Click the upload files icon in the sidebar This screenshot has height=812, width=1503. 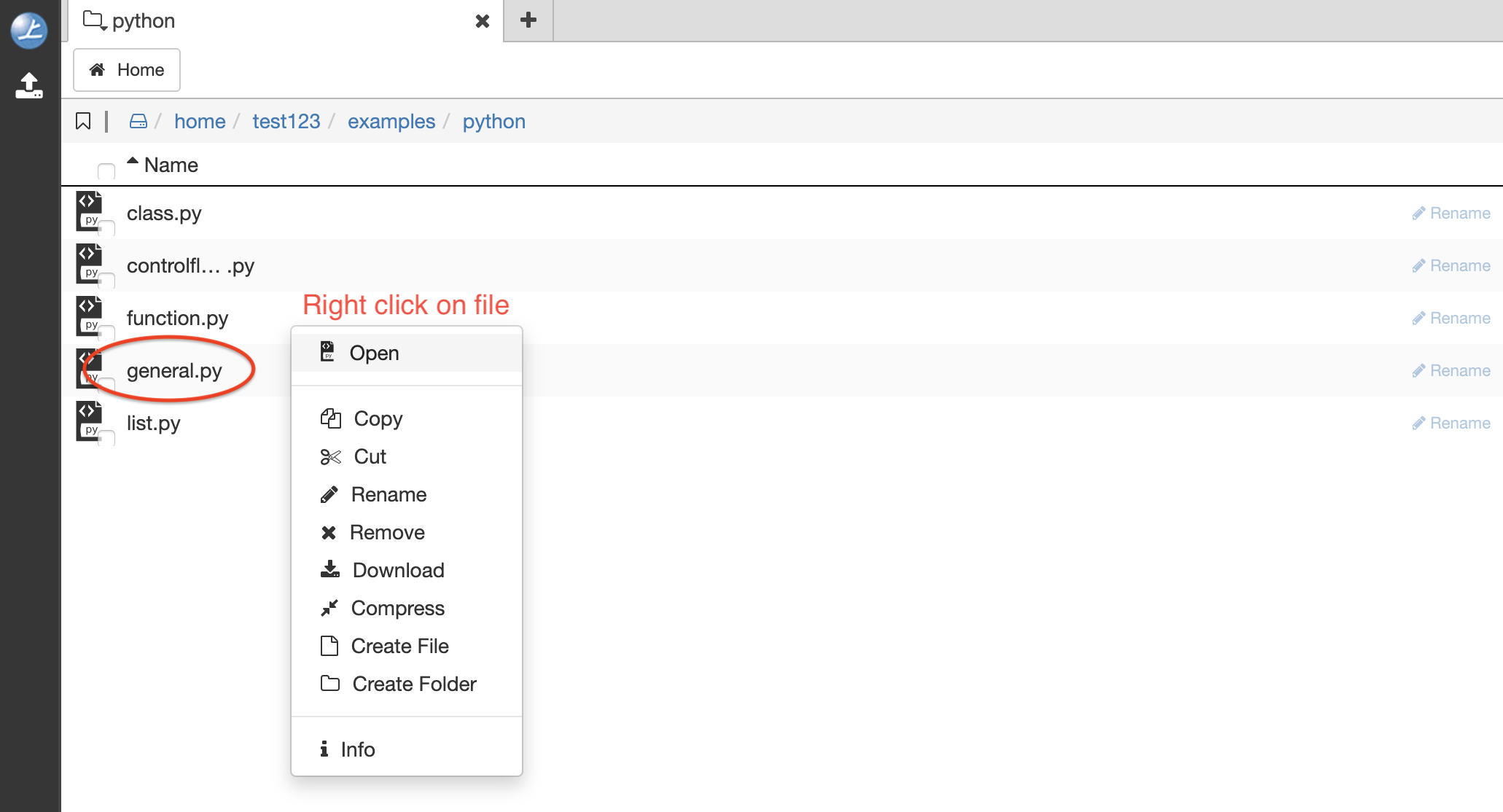29,85
